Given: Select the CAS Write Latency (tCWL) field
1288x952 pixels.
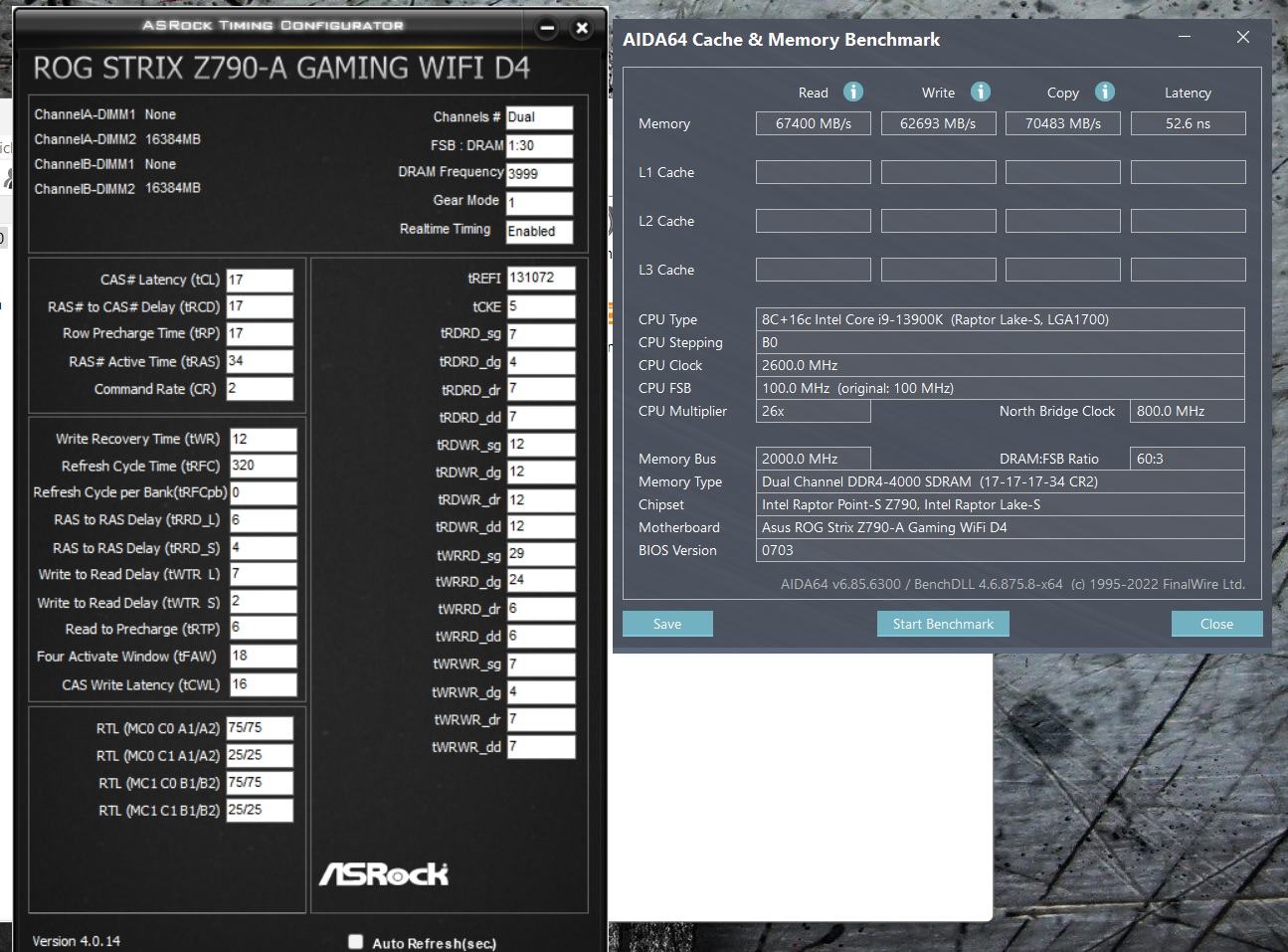Looking at the screenshot, I should coord(263,684).
